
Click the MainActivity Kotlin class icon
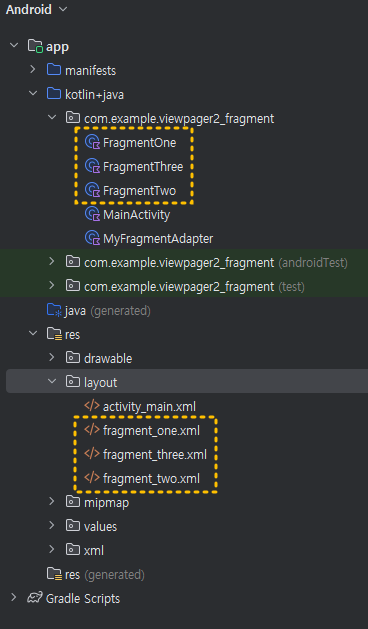pos(92,214)
